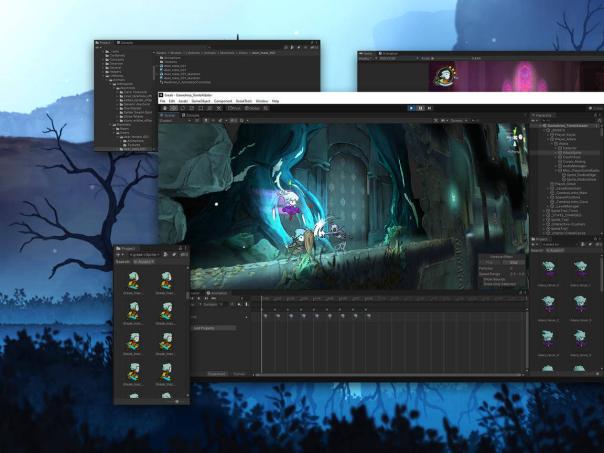This screenshot has height=453, width=604.
Task: Select the Curves view button
Action: pyautogui.click(x=240, y=373)
